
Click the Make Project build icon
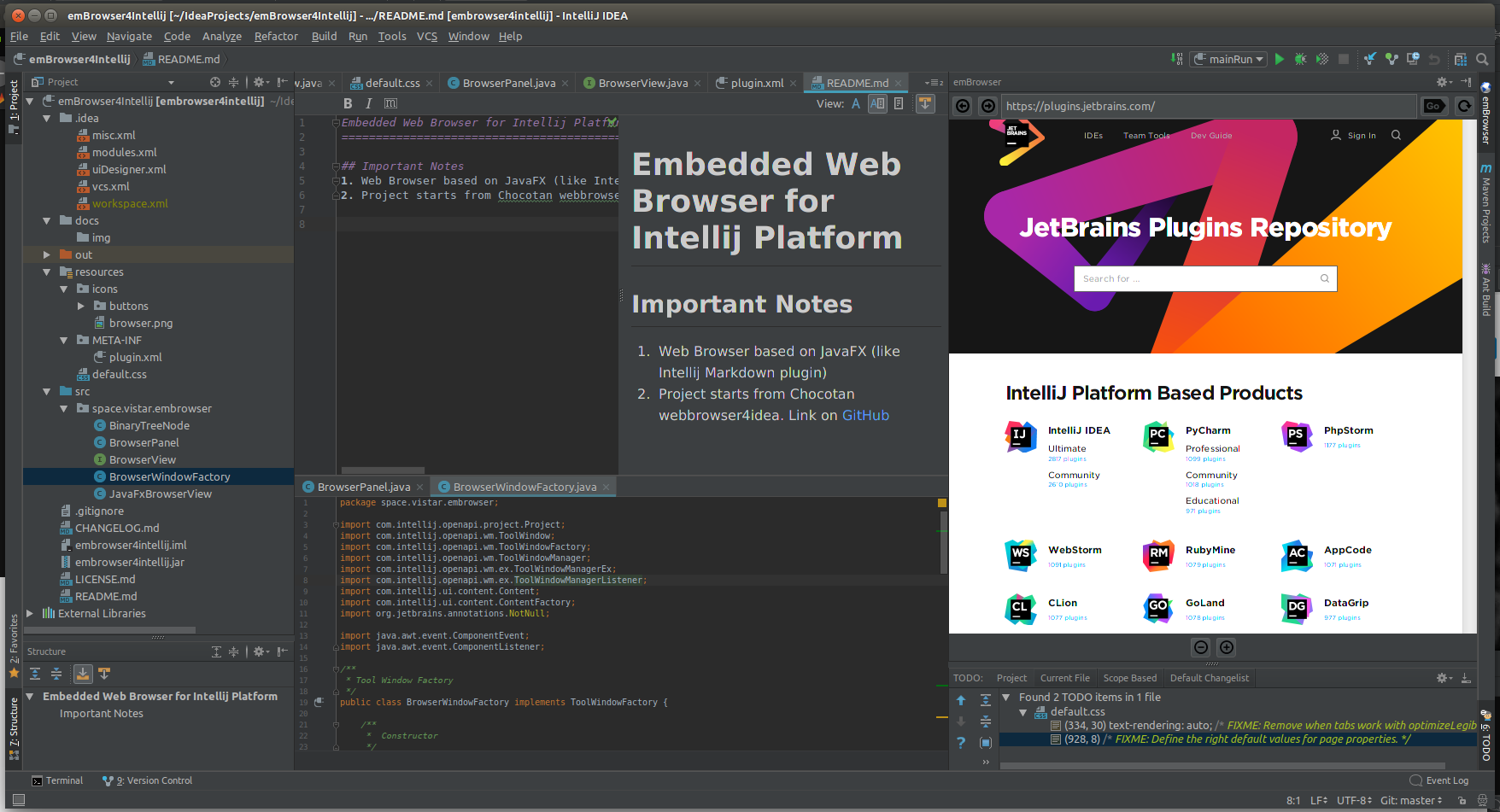pos(1178,59)
